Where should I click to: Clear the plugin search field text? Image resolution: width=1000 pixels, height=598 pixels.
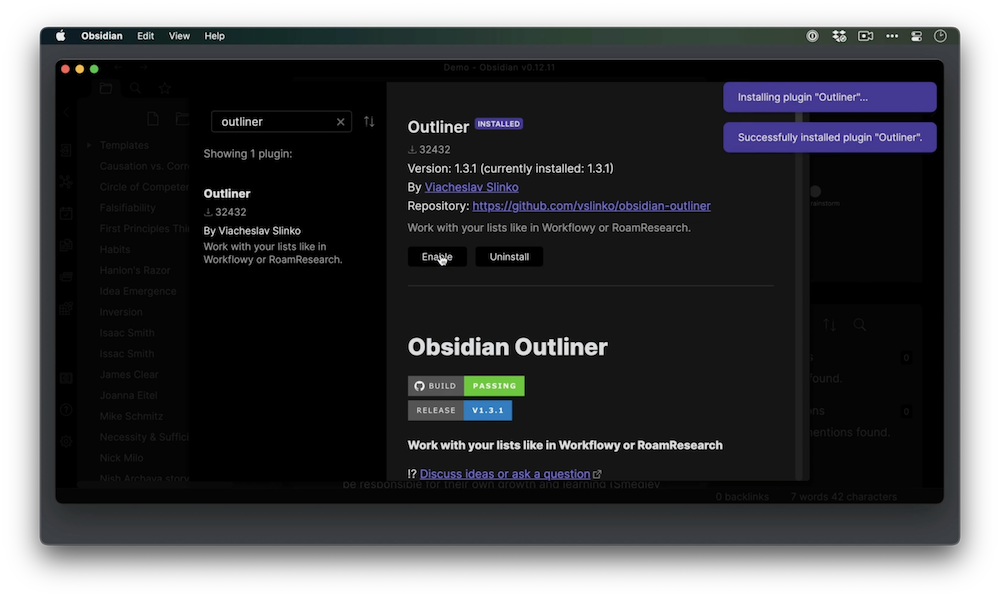coord(341,122)
